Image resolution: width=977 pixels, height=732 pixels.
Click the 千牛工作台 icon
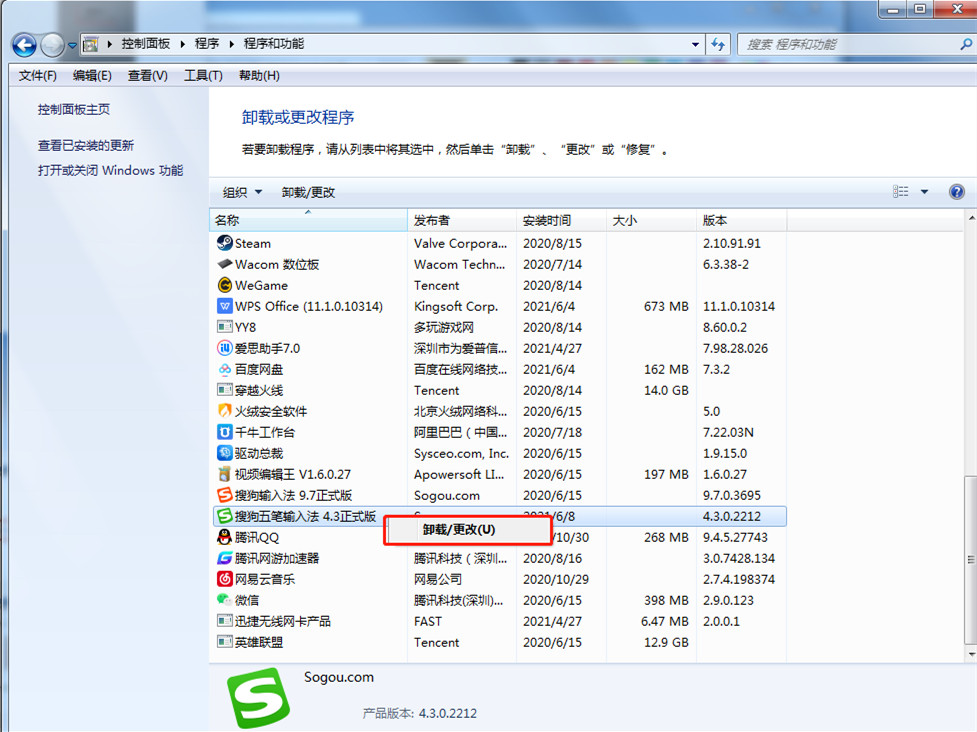point(224,432)
